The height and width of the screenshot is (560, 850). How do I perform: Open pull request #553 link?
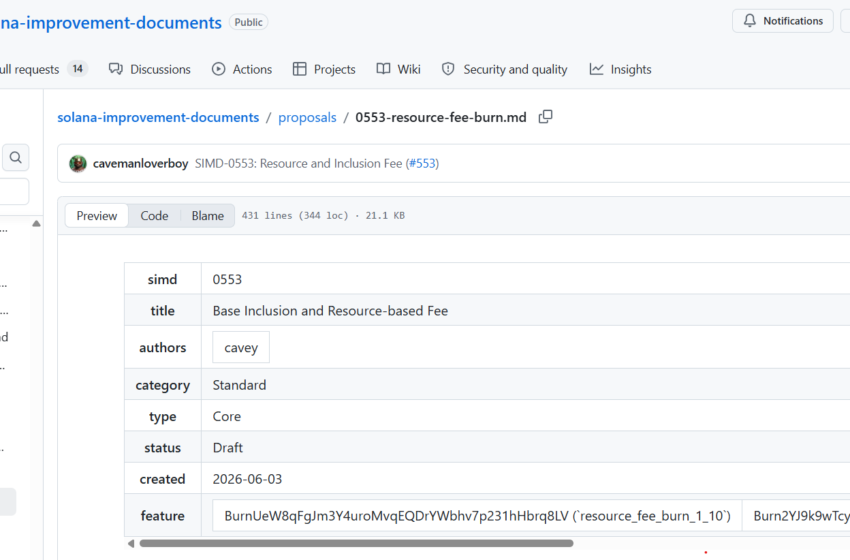coord(422,163)
